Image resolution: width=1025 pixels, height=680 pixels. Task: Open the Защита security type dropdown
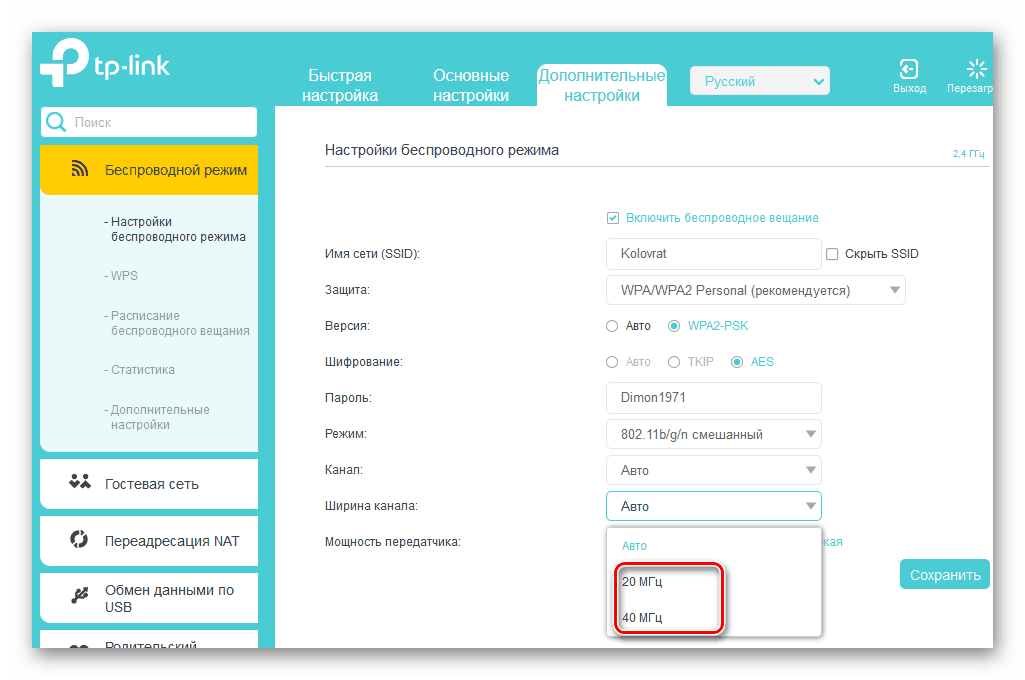tap(756, 290)
